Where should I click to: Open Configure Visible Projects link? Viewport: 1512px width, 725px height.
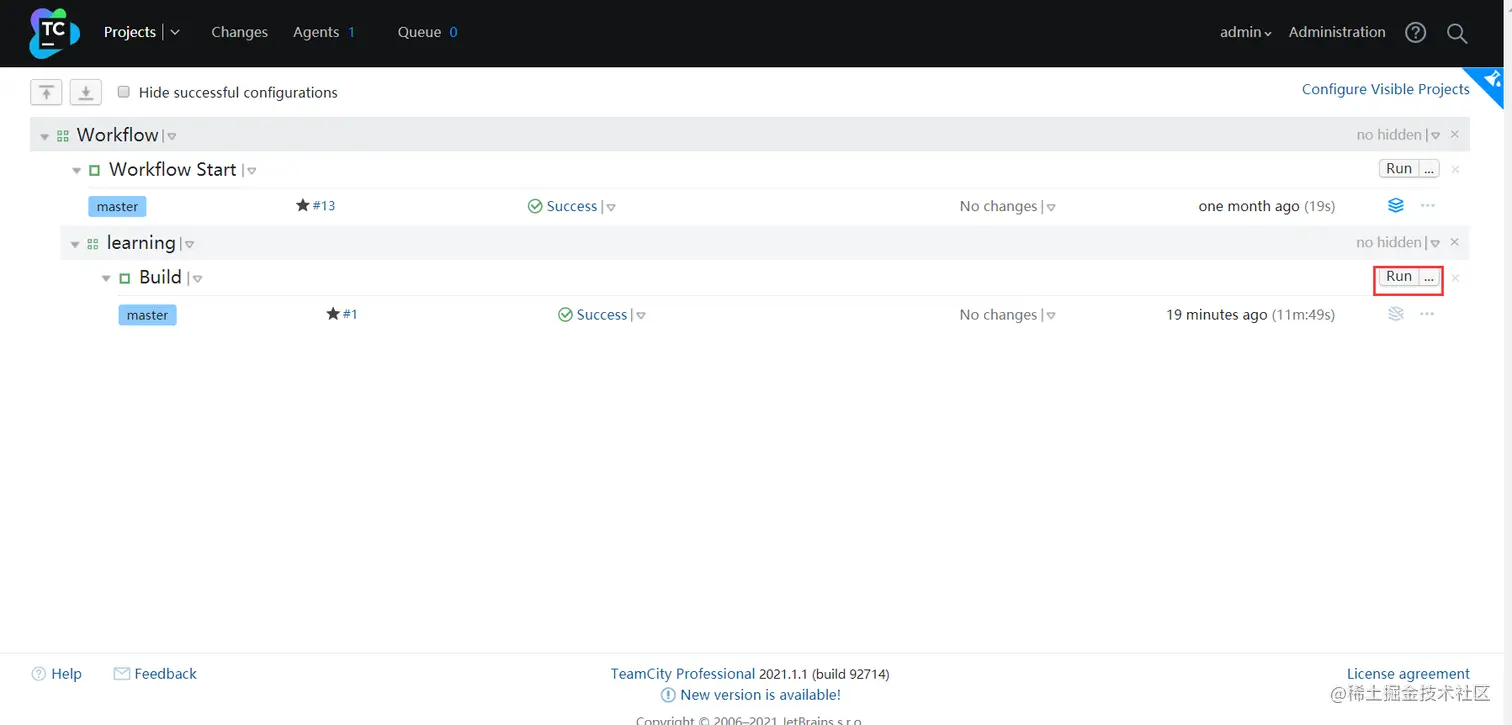point(1385,89)
